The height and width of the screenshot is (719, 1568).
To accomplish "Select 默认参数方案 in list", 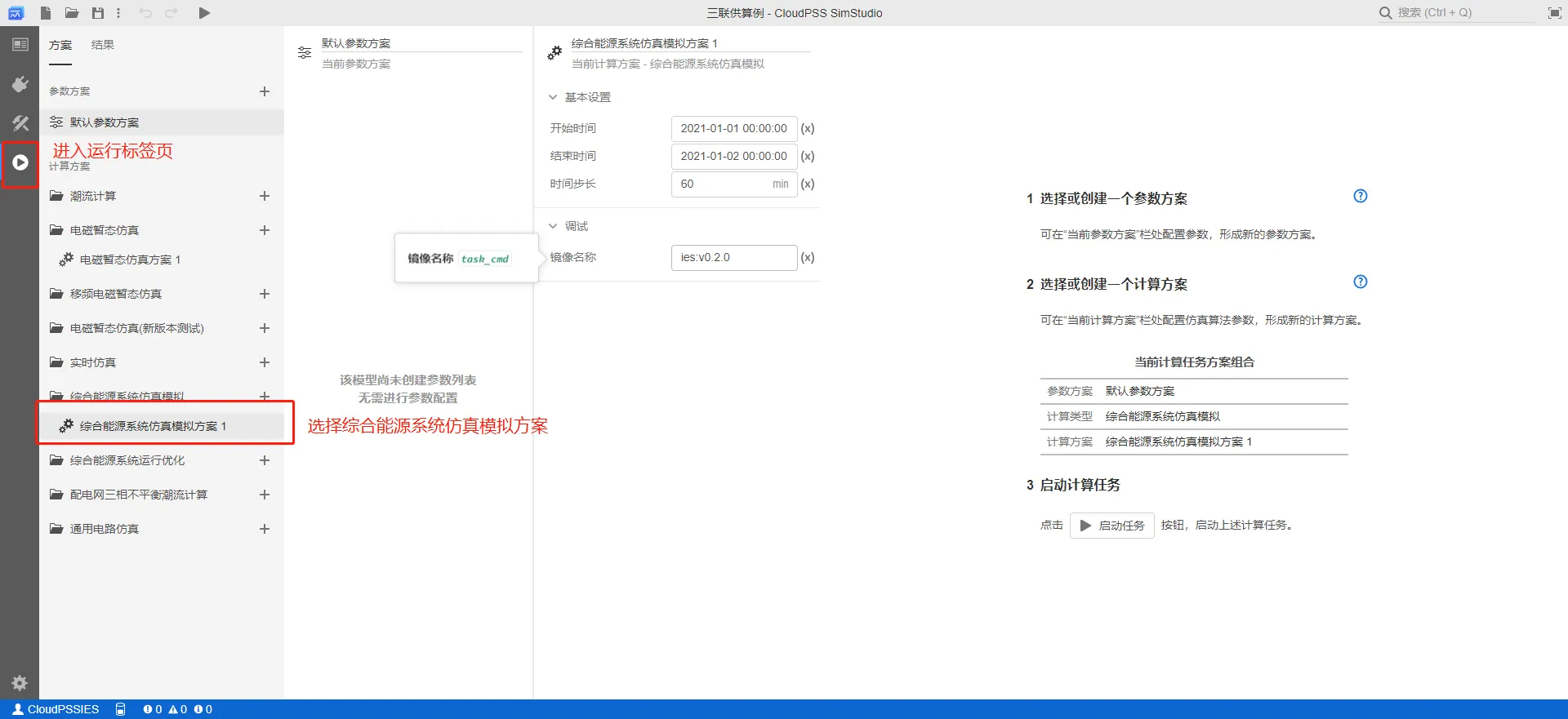I will click(162, 122).
